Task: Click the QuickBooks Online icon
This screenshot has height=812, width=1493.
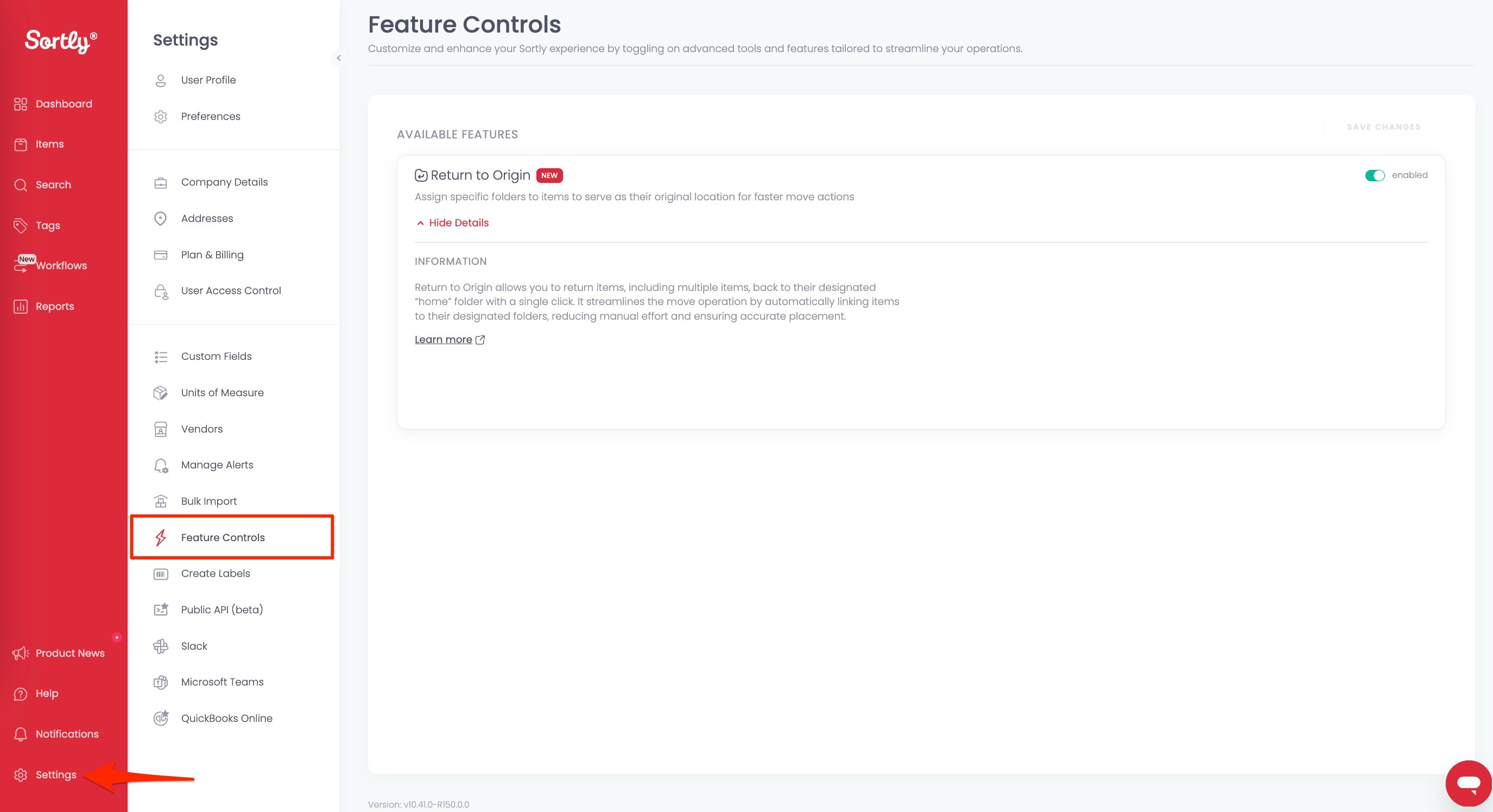Action: [161, 718]
